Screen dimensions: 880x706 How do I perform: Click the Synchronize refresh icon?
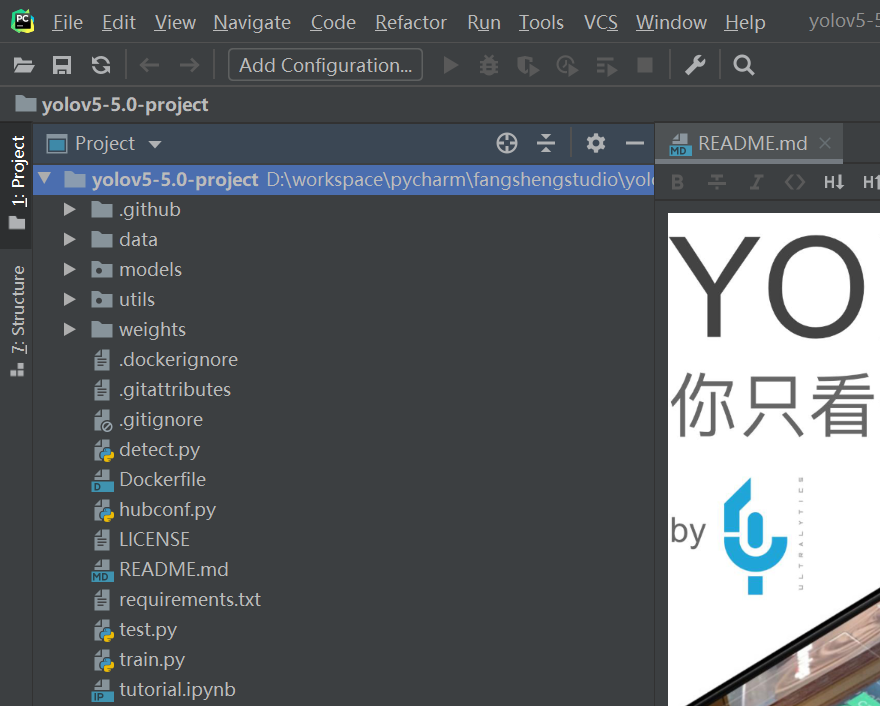point(101,65)
